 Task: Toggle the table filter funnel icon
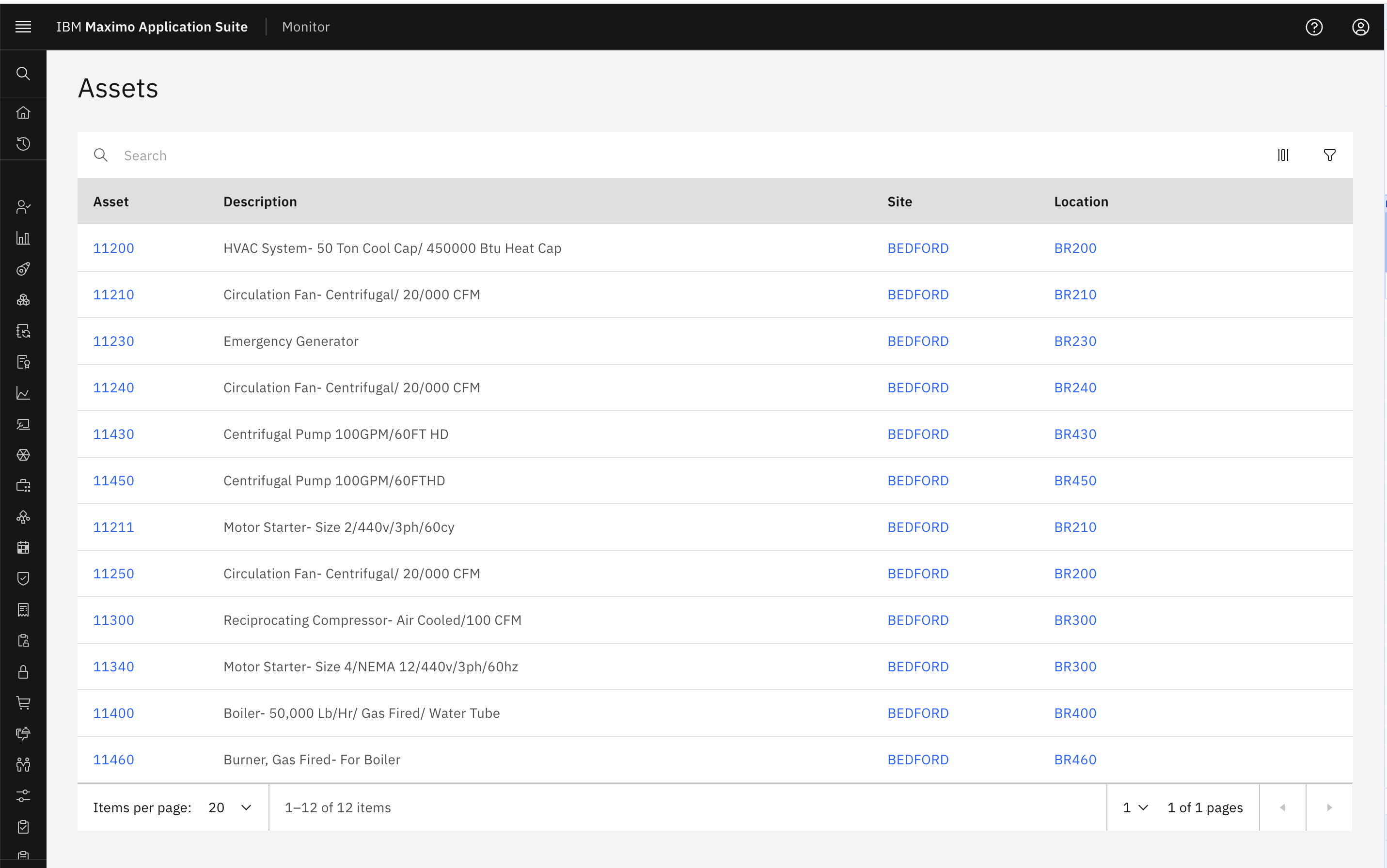tap(1329, 155)
